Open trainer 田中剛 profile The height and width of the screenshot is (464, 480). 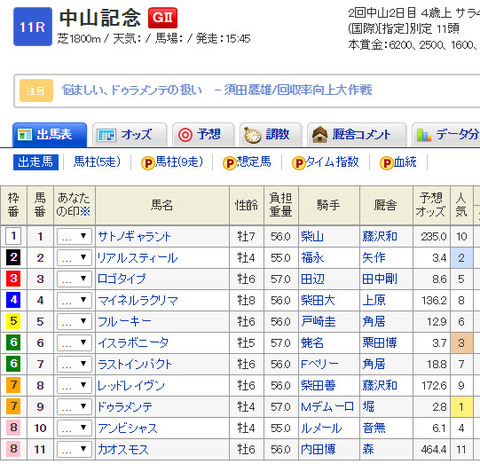(380, 279)
